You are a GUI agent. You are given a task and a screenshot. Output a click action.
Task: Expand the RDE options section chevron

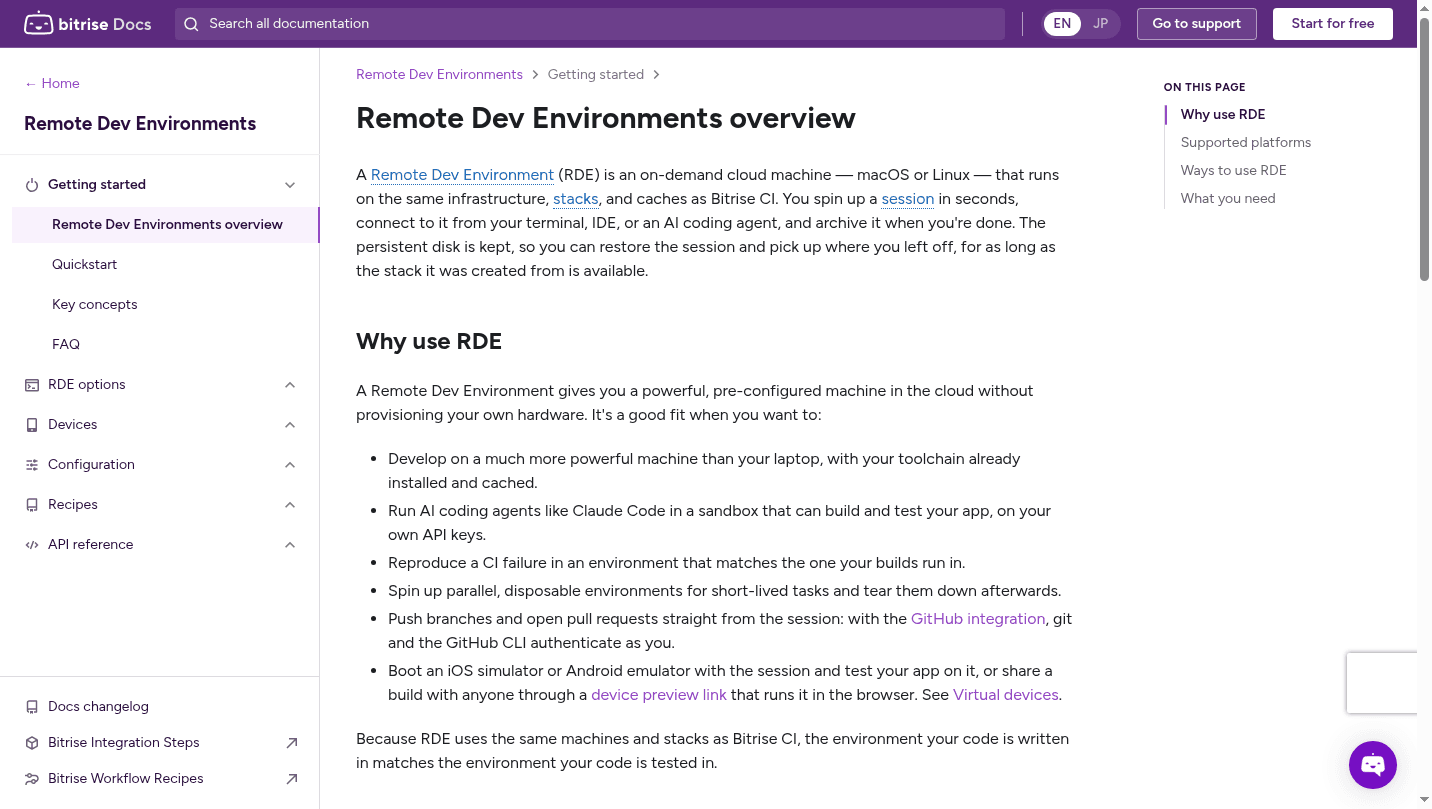coord(290,385)
